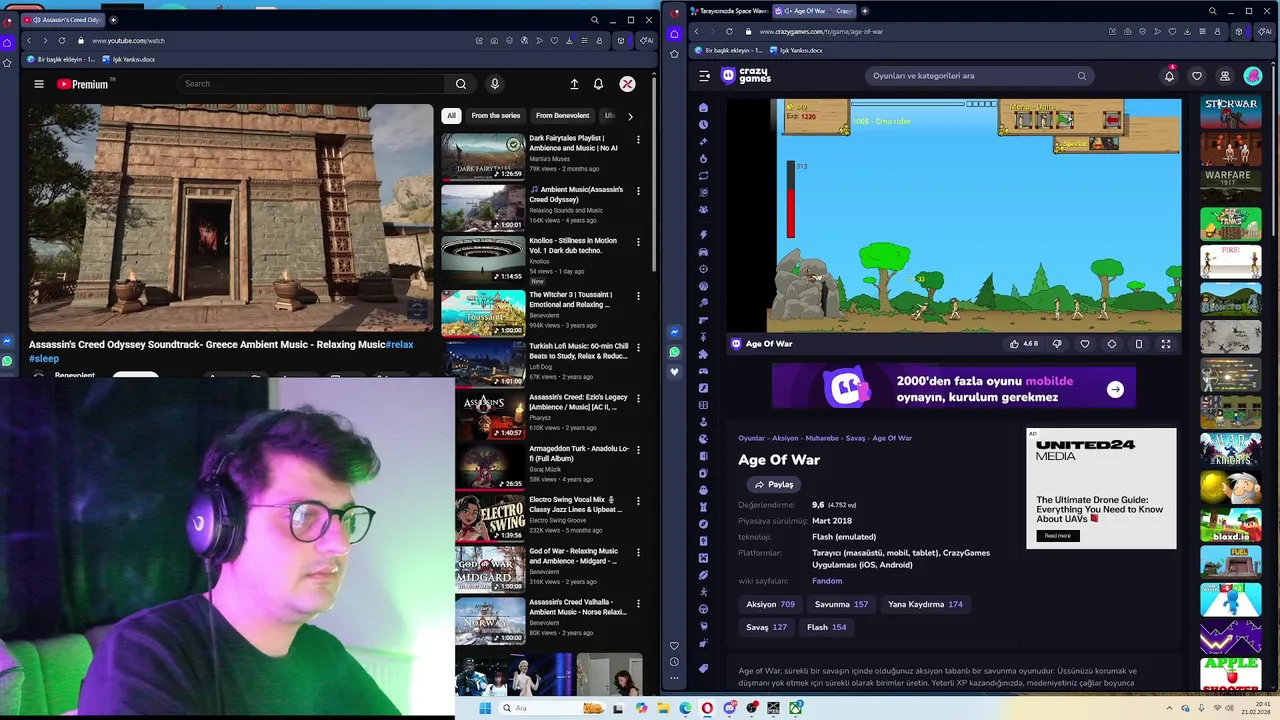The image size is (1280, 720).
Task: Click the mobile app promo banner arrow
Action: tap(1115, 390)
